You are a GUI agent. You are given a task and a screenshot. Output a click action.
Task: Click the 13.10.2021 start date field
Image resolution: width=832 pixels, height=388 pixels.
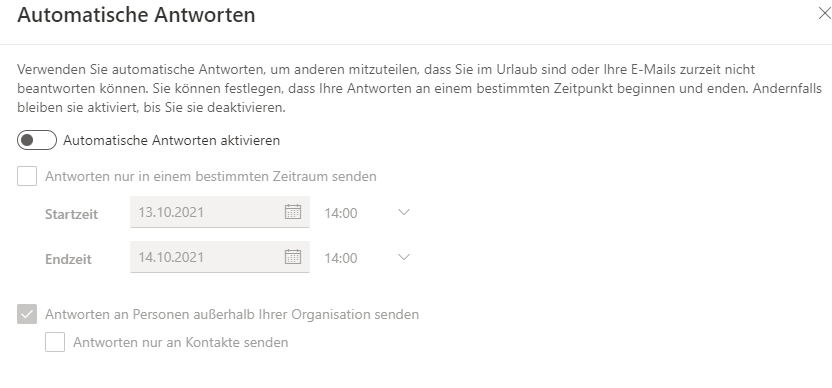(220, 212)
